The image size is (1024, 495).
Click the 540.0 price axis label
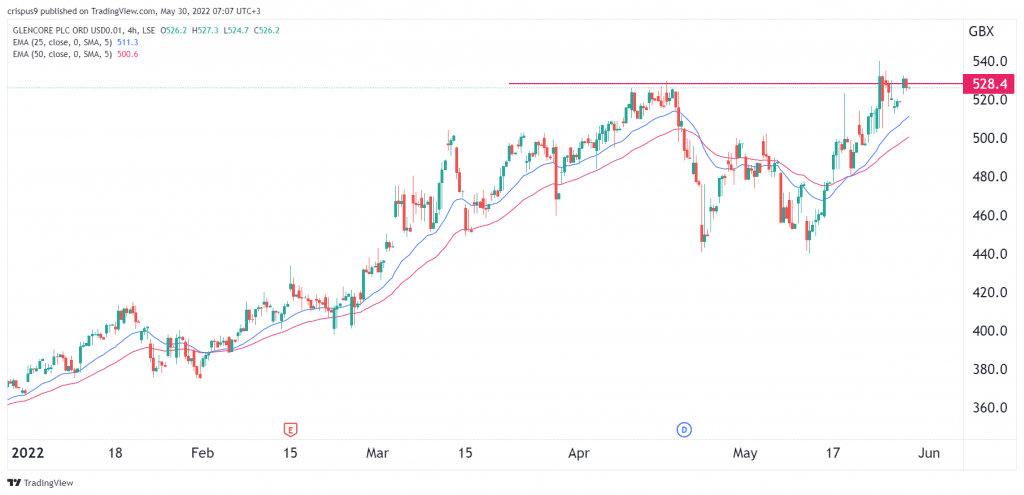pos(988,61)
